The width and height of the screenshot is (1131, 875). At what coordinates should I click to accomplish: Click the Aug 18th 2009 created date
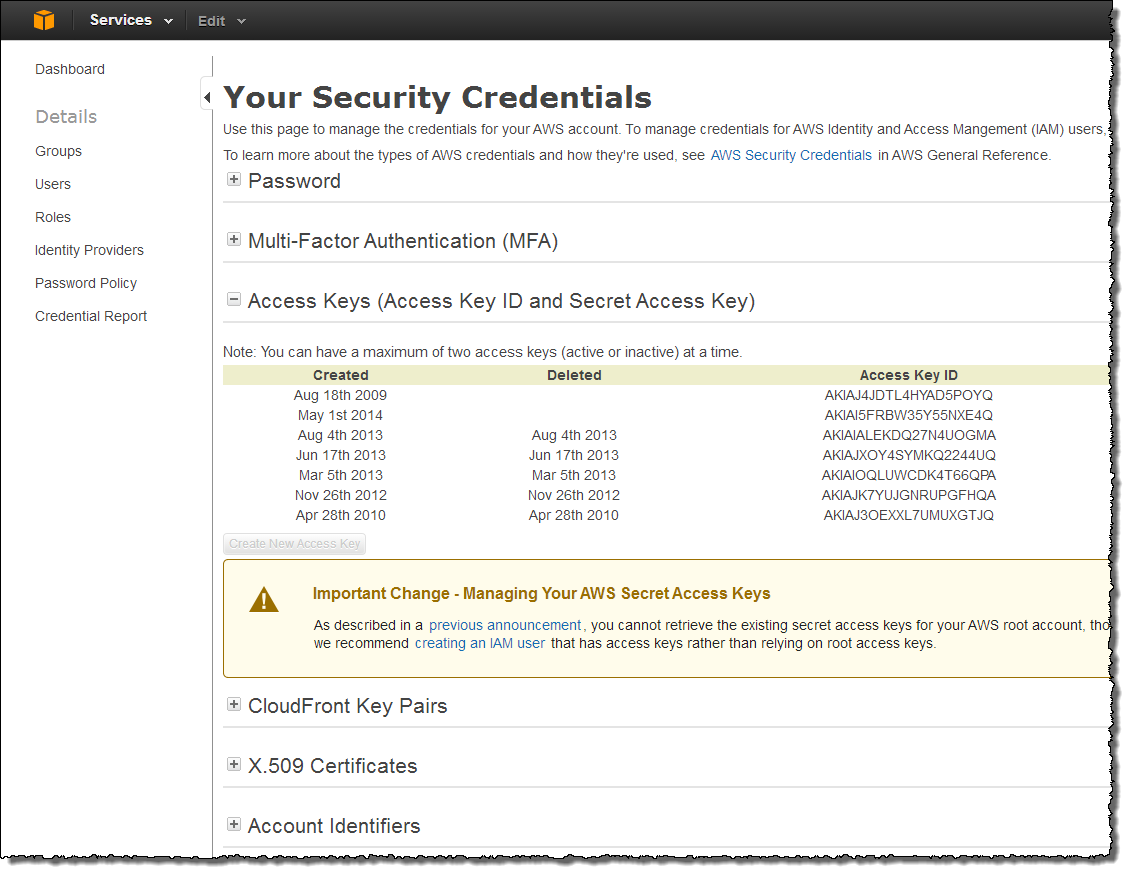pyautogui.click(x=340, y=395)
